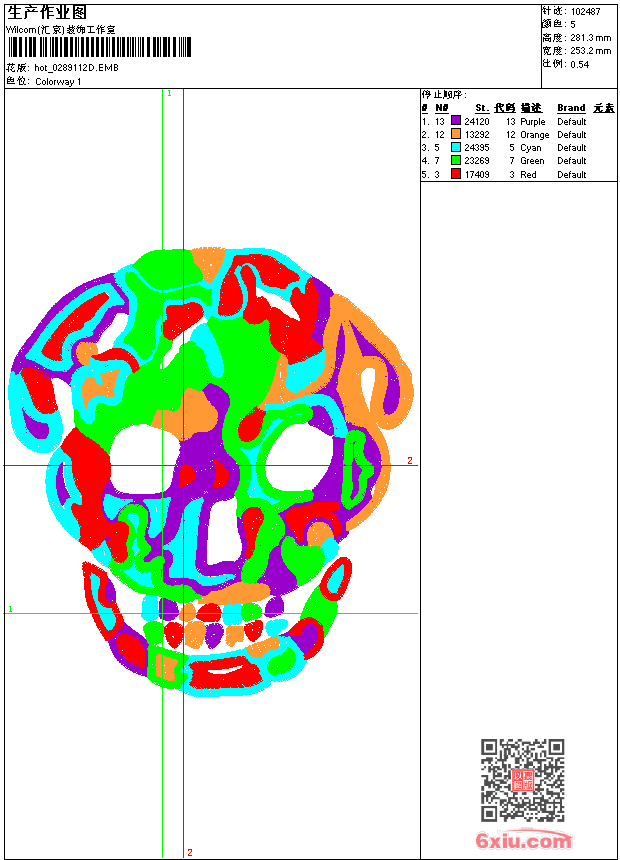620x860 pixels.
Task: Click the Brand column header
Action: (571, 107)
